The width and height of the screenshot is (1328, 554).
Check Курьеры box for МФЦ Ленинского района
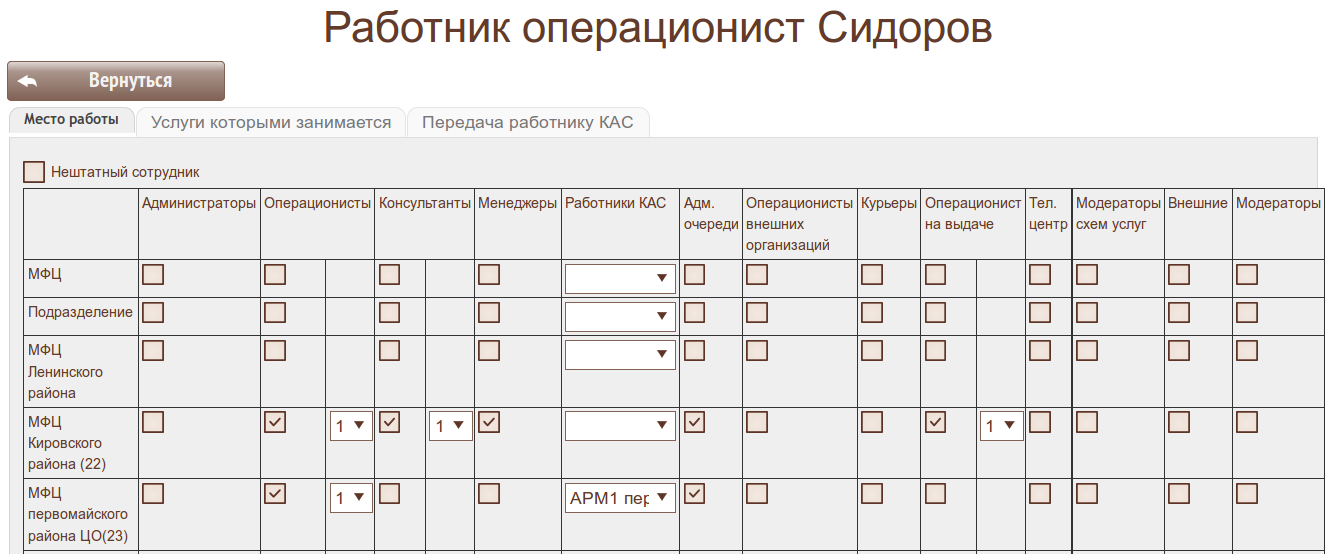pyautogui.click(x=872, y=351)
